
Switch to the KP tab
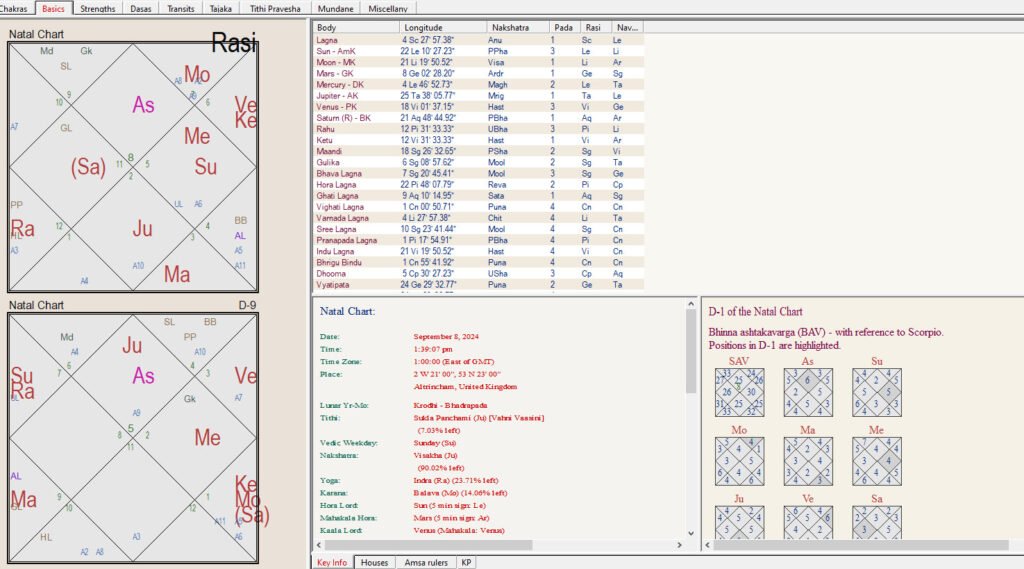pos(466,562)
